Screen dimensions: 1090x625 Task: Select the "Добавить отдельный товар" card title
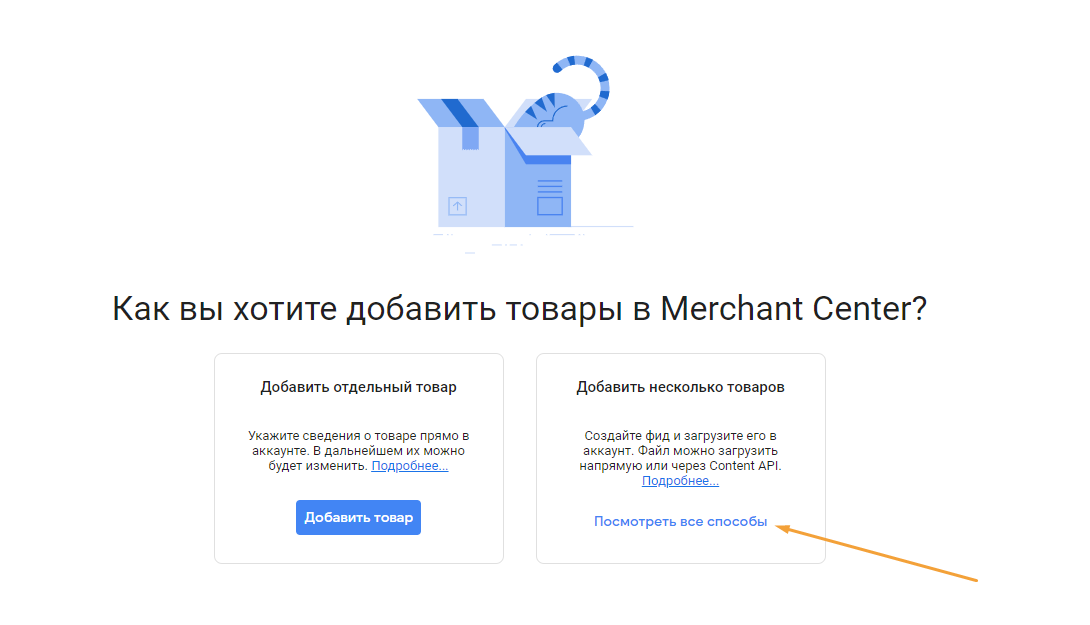point(359,387)
